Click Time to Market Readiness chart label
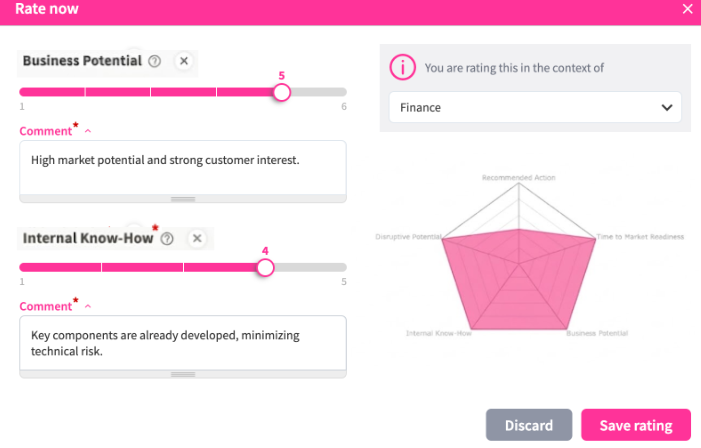 tap(640, 237)
